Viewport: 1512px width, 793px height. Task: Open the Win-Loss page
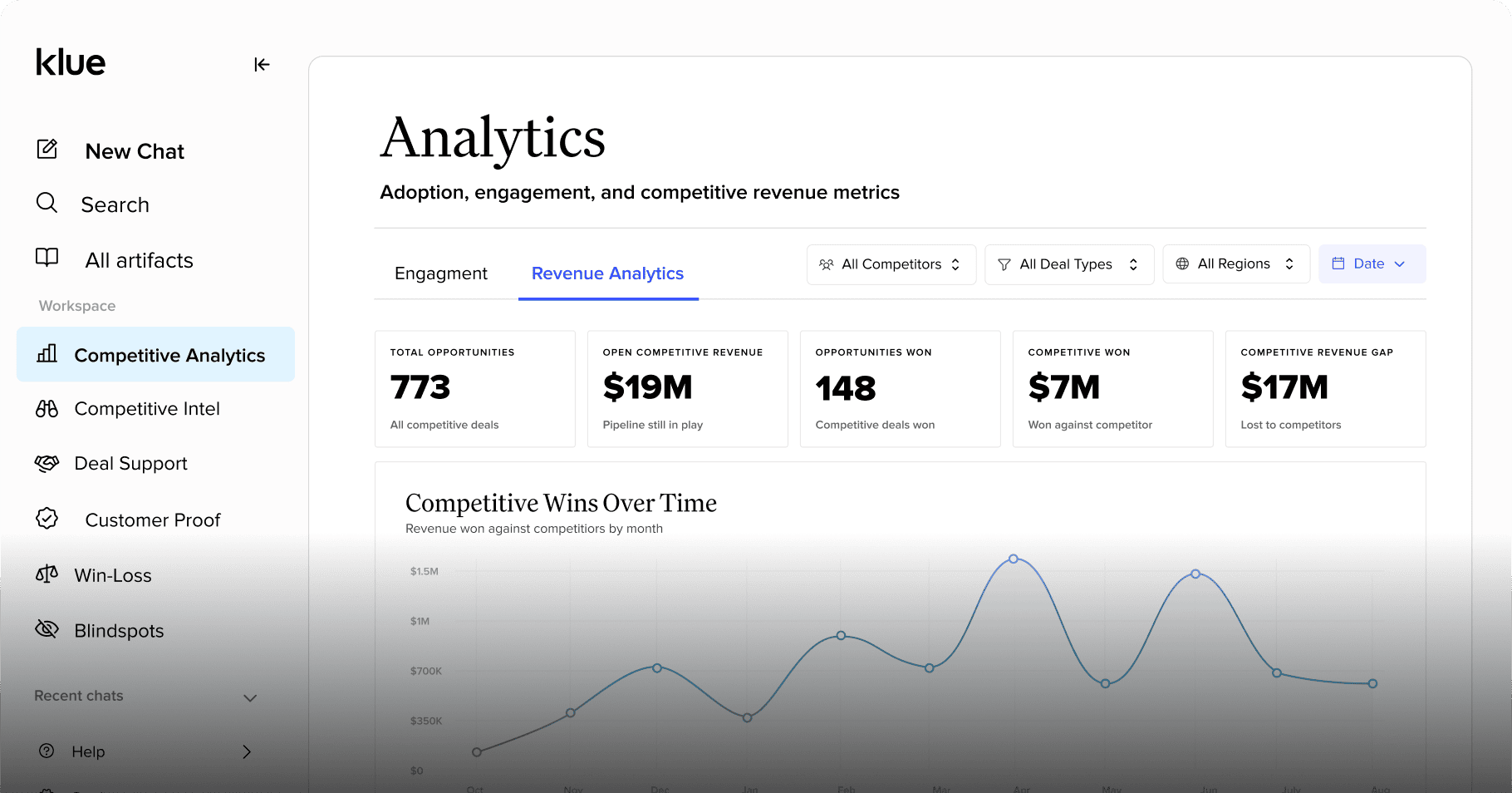click(x=113, y=575)
